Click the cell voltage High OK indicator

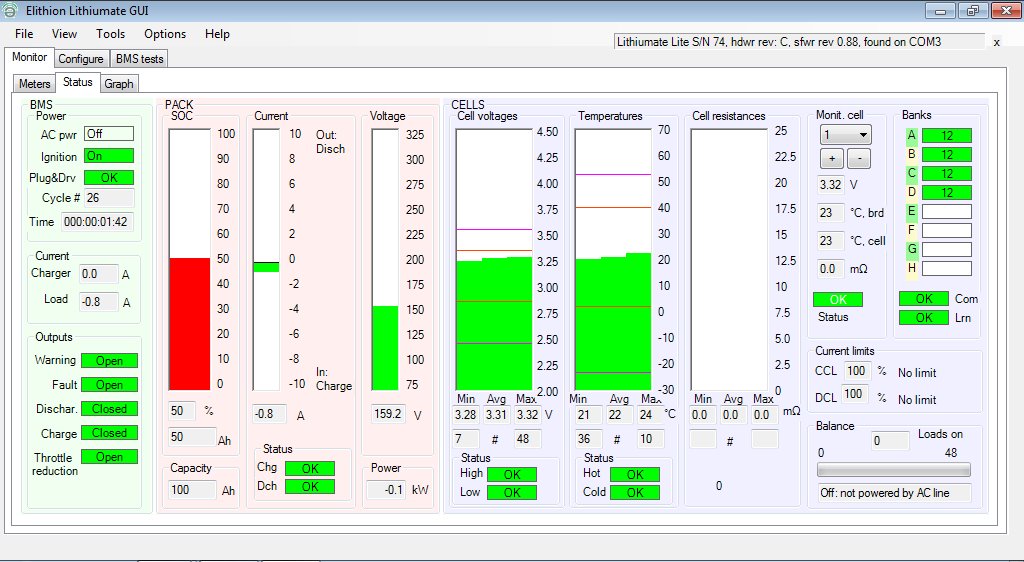(512, 475)
